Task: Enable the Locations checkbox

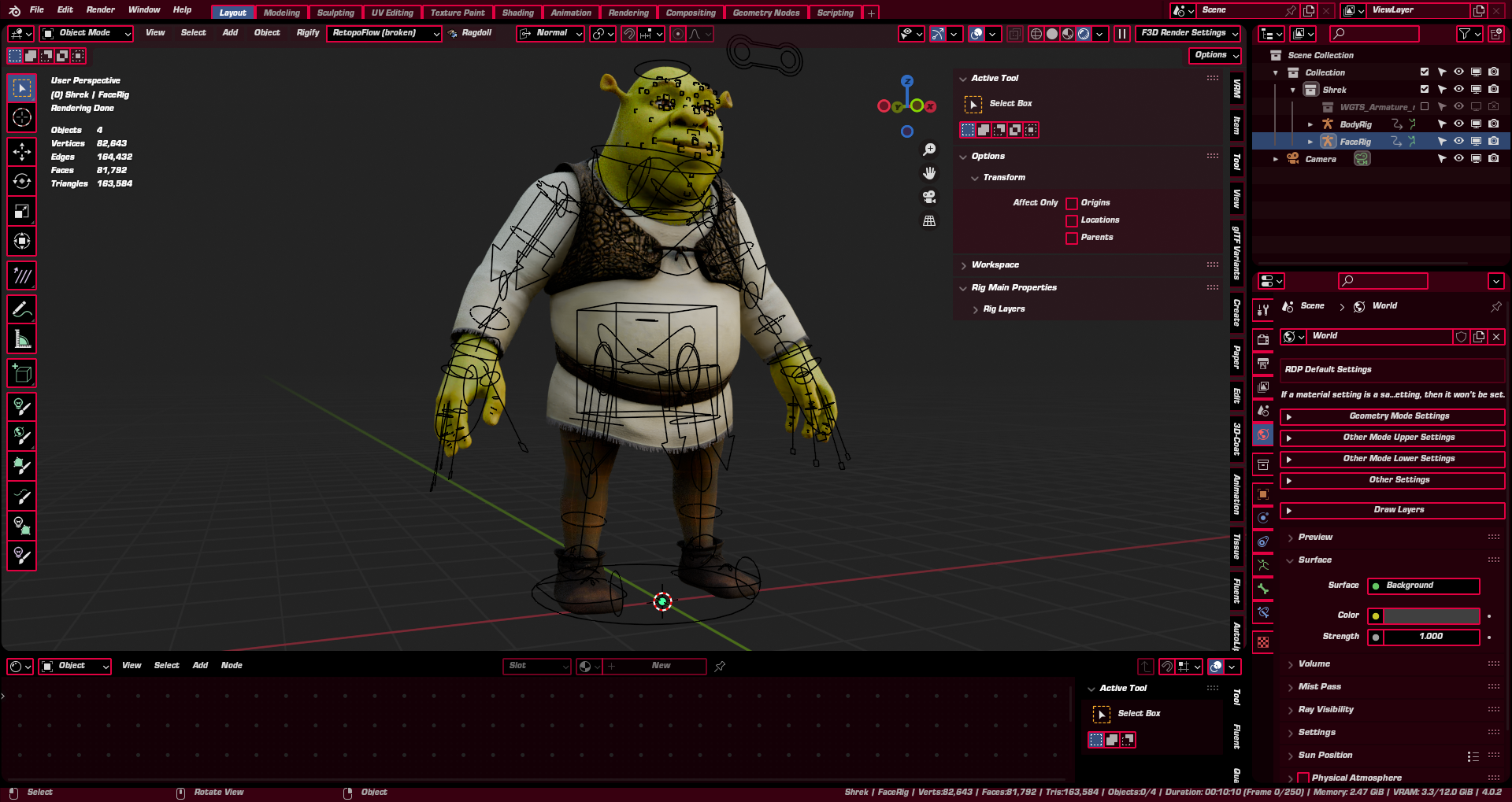Action: [1072, 220]
